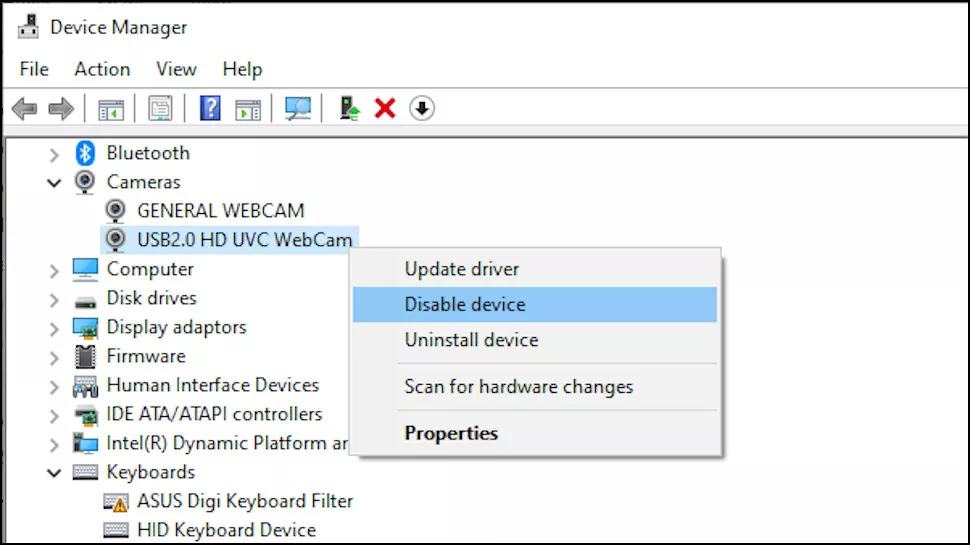Select the Human Interface Devices label
The height and width of the screenshot is (545, 970).
pyautogui.click(x=213, y=385)
